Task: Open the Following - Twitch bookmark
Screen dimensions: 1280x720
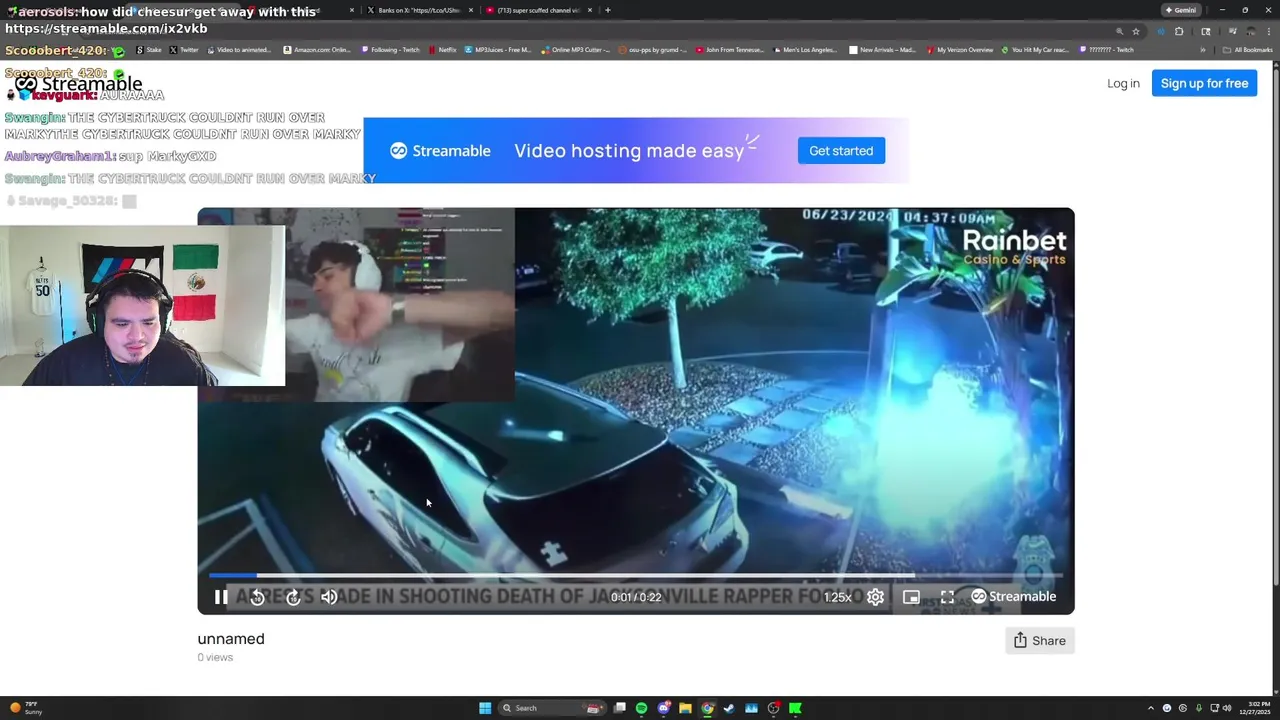Action: coord(390,50)
